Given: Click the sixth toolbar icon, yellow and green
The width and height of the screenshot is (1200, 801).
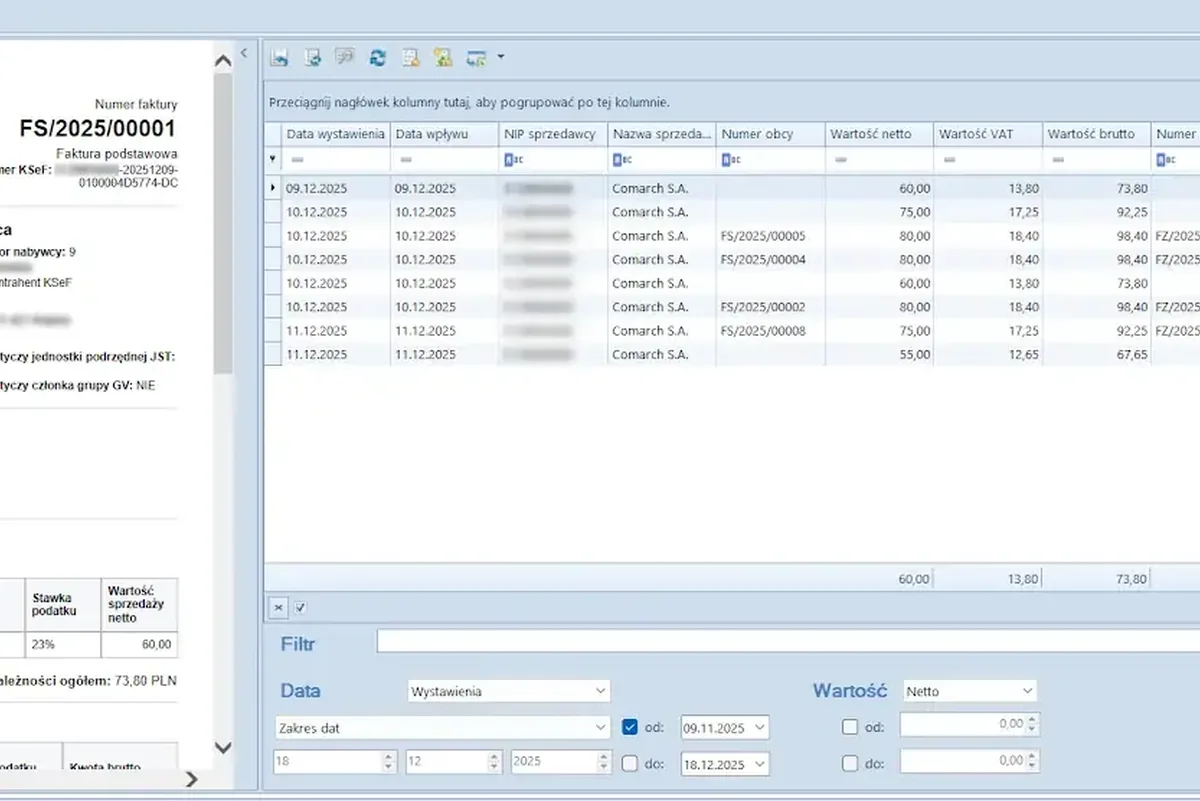Looking at the screenshot, I should click(442, 58).
